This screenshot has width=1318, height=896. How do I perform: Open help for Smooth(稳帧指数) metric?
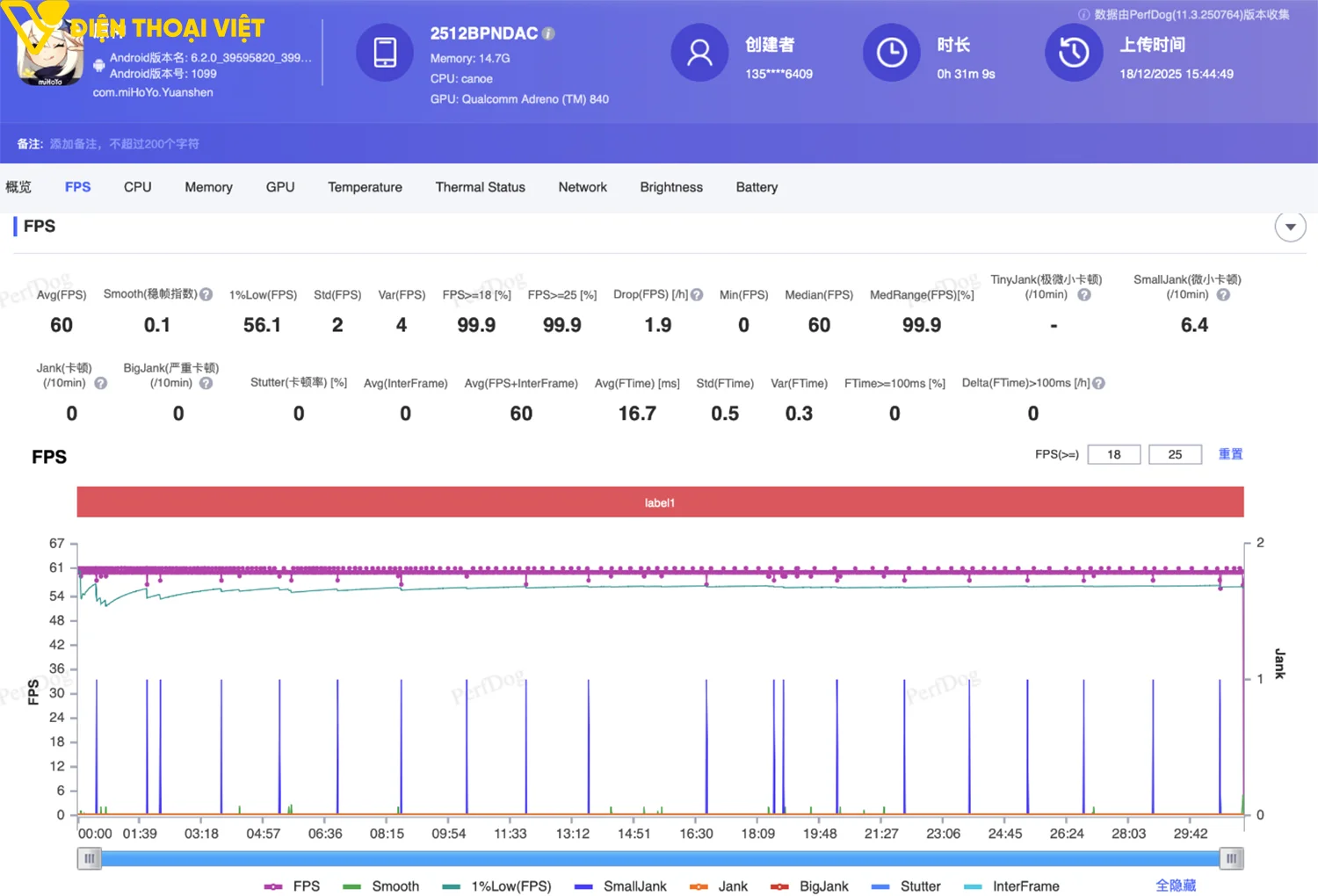click(x=206, y=294)
